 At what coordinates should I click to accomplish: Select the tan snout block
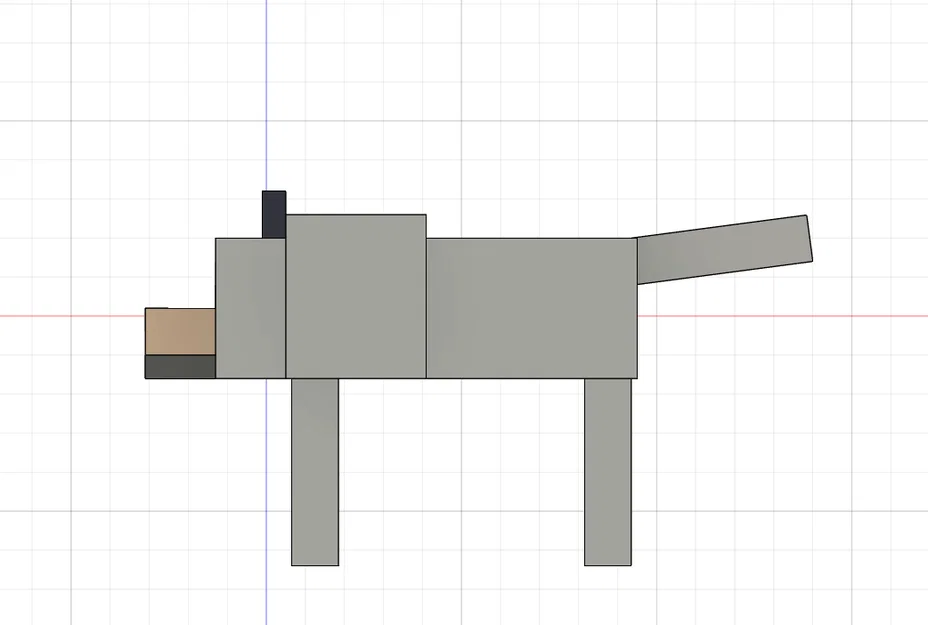tap(181, 331)
